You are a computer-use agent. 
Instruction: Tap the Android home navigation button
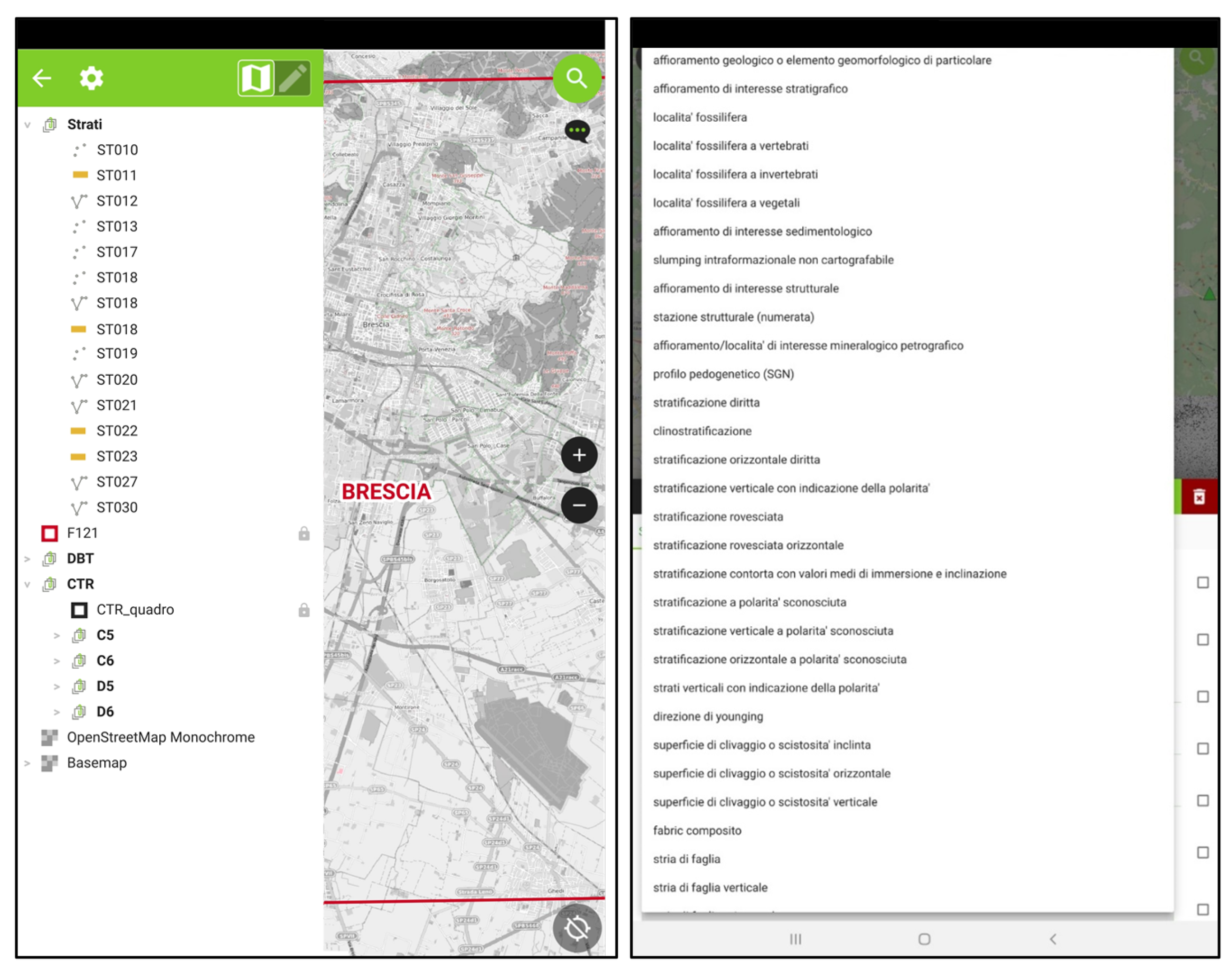click(x=924, y=939)
